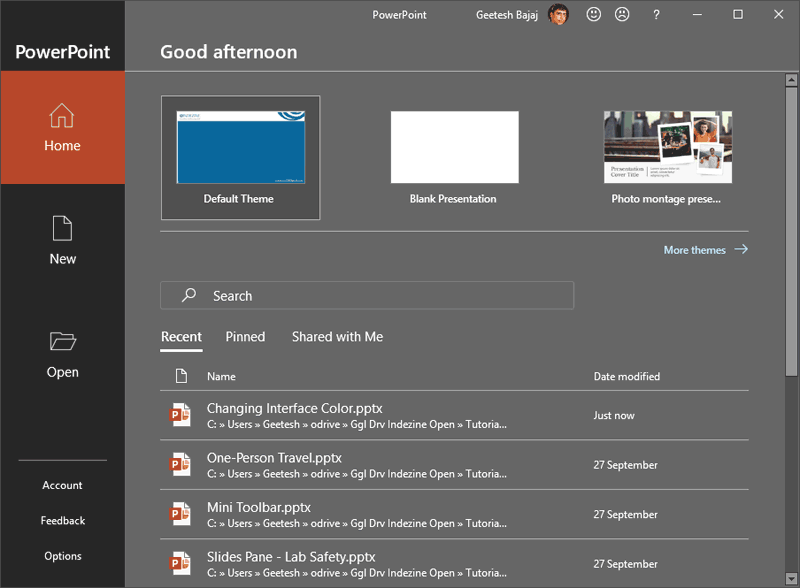Follow the More themes arrow link
The image size is (800, 588).
click(x=705, y=250)
